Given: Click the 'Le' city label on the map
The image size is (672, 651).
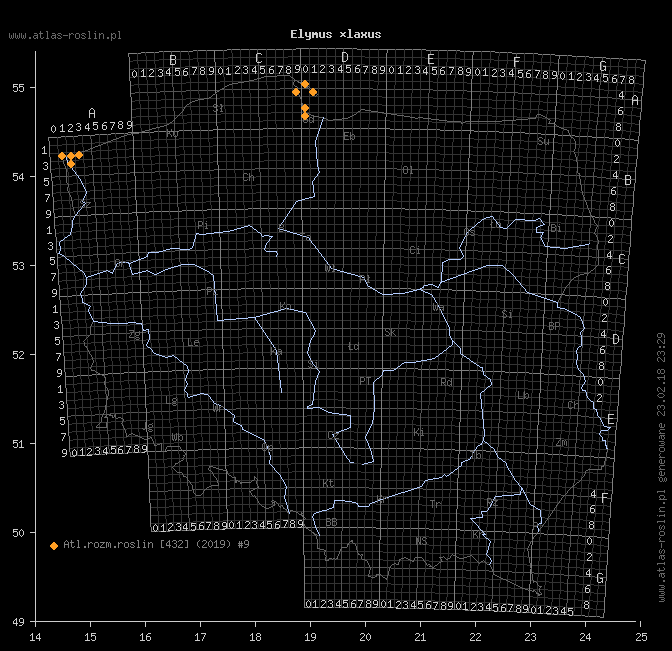Looking at the screenshot, I should coord(193,342).
